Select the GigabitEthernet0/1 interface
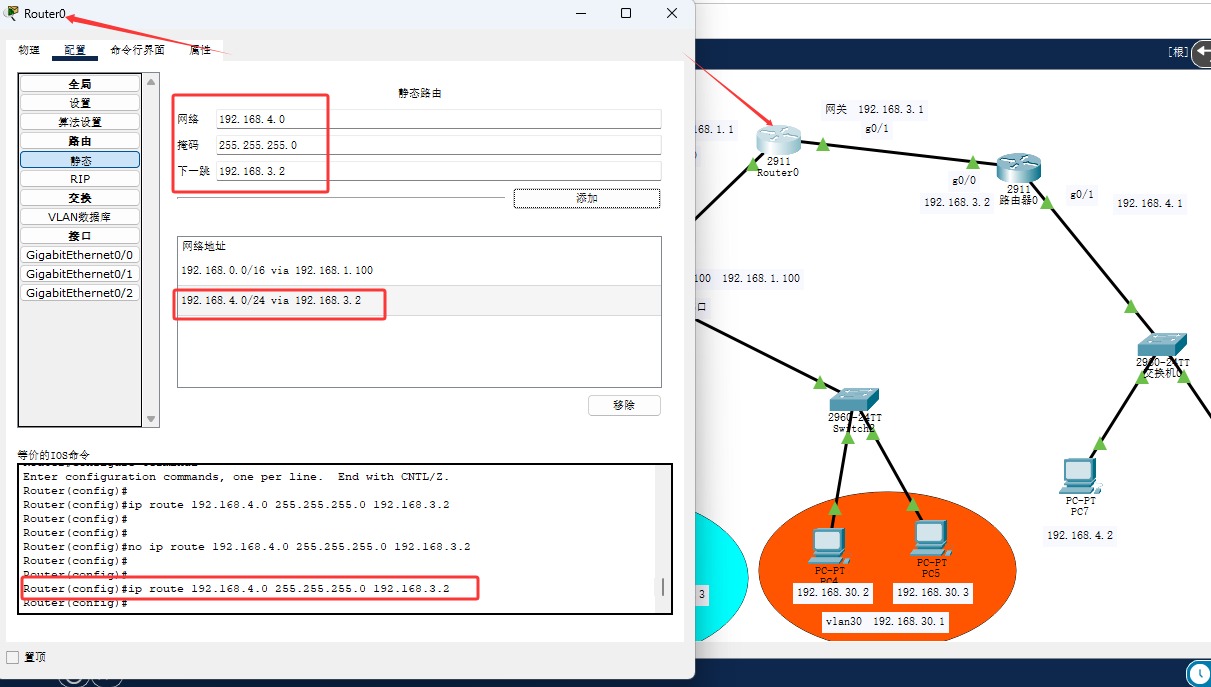Screen dimensions: 1211x687 click(x=80, y=274)
